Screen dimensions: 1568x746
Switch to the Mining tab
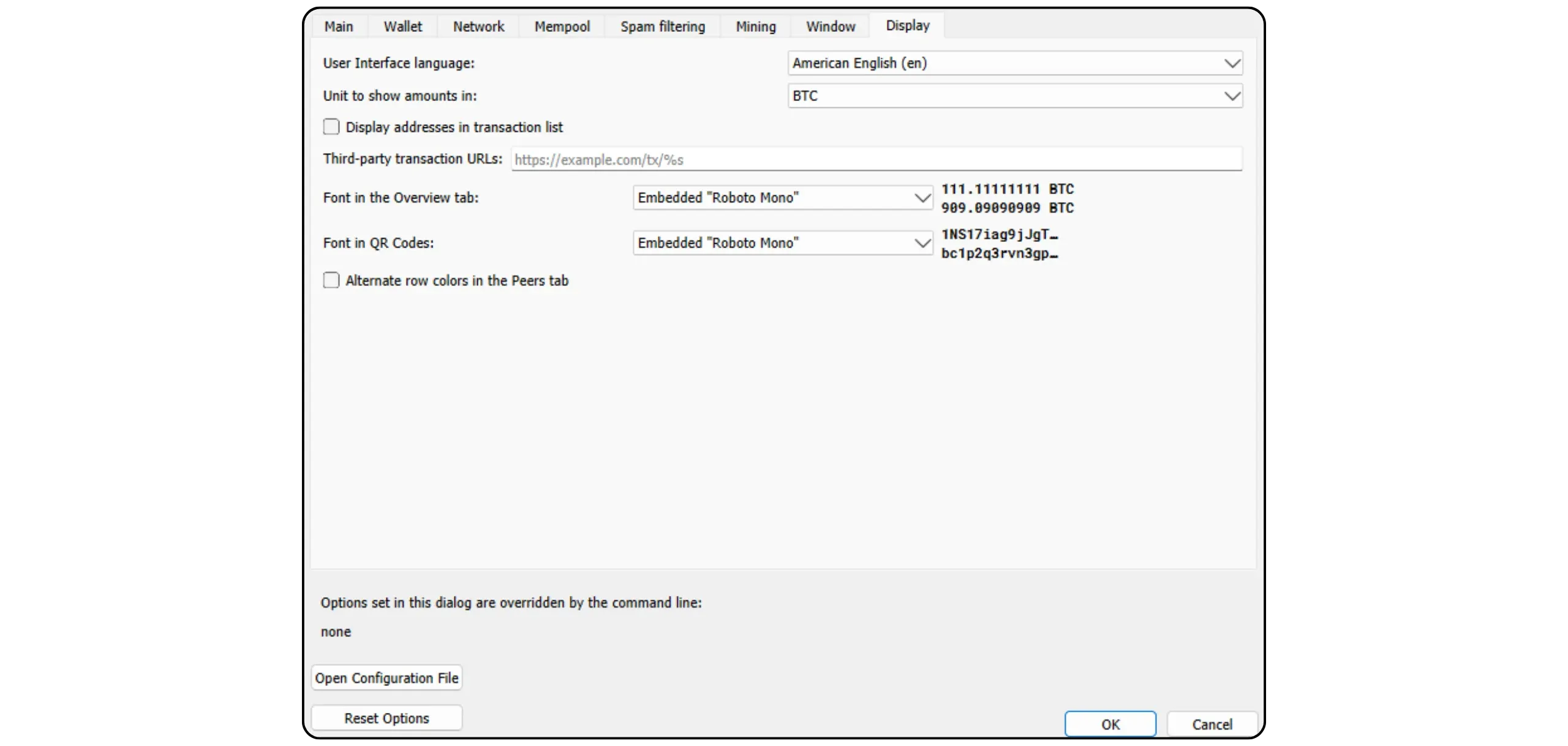tap(755, 26)
